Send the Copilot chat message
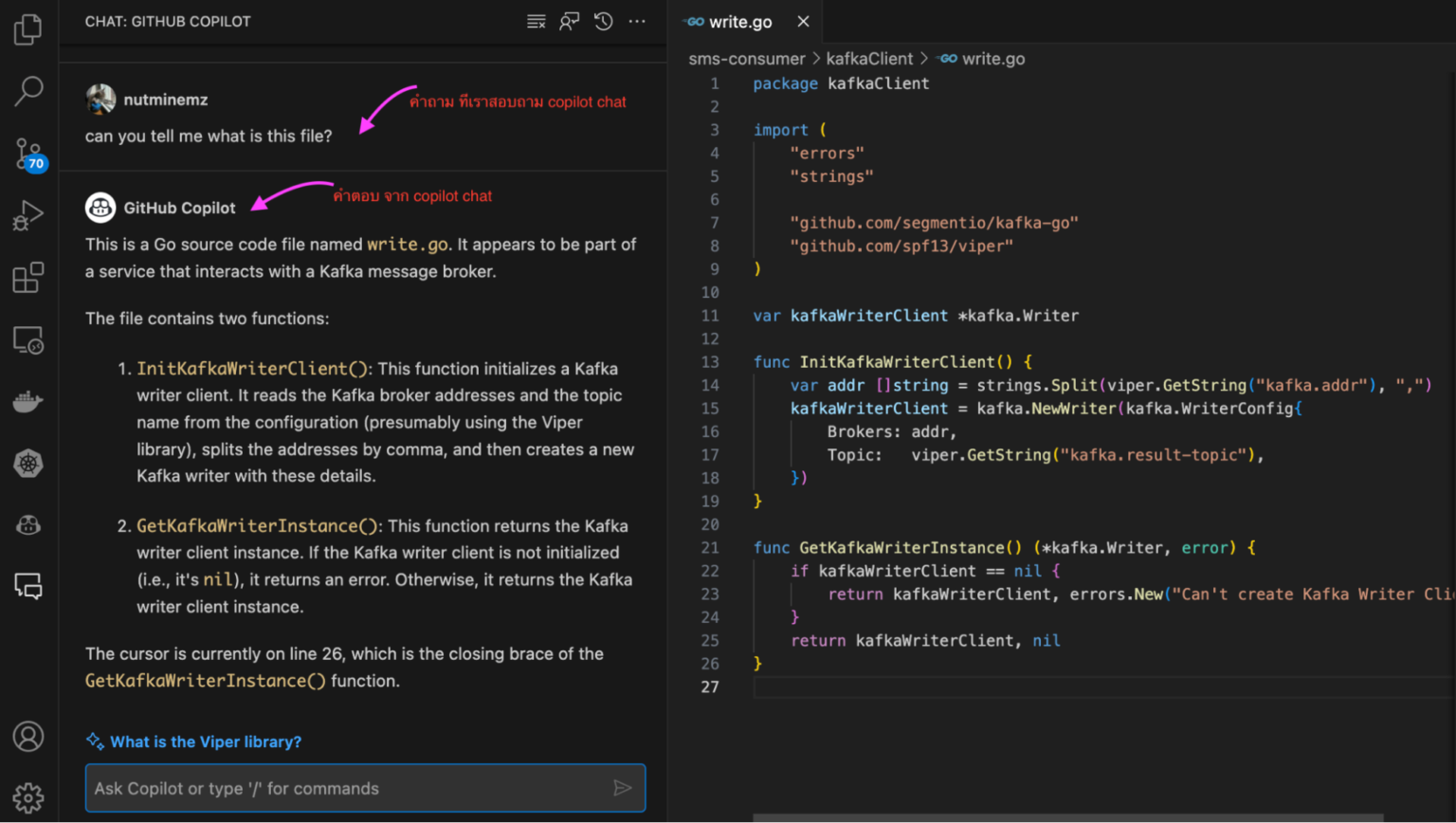This screenshot has height=823, width=1456. coord(623,788)
